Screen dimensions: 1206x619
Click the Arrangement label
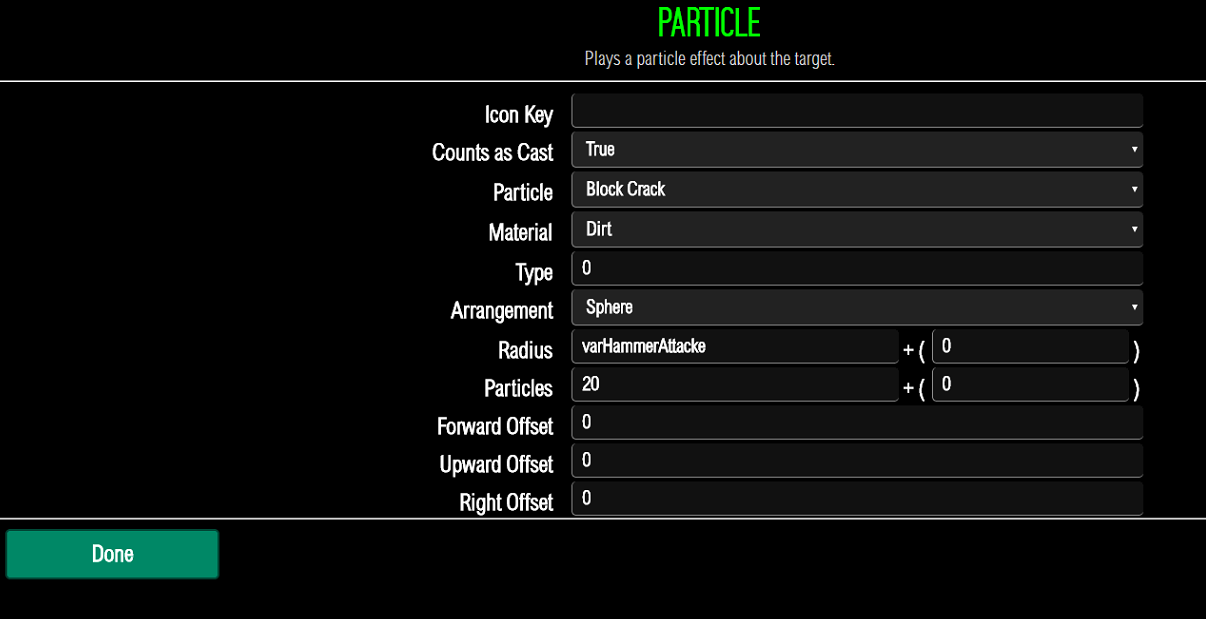point(500,310)
